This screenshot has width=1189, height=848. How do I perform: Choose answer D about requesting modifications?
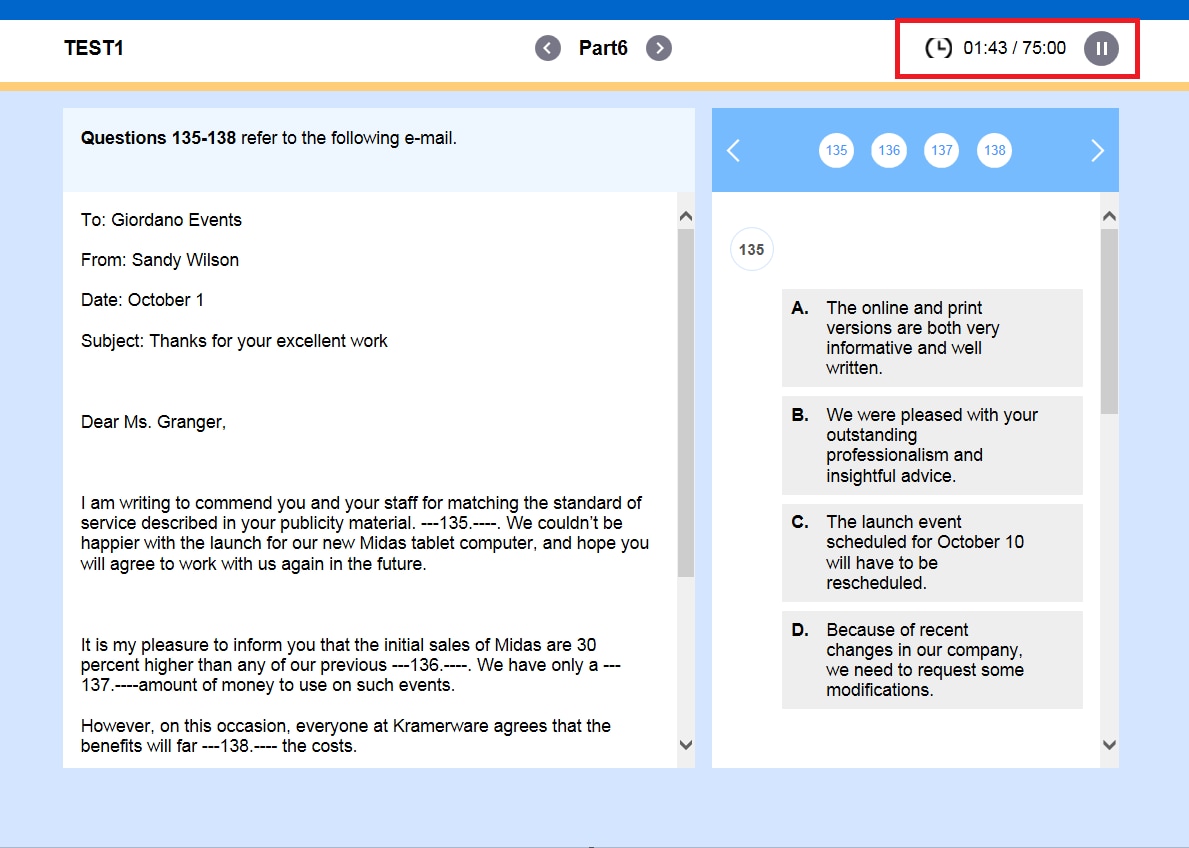931,660
